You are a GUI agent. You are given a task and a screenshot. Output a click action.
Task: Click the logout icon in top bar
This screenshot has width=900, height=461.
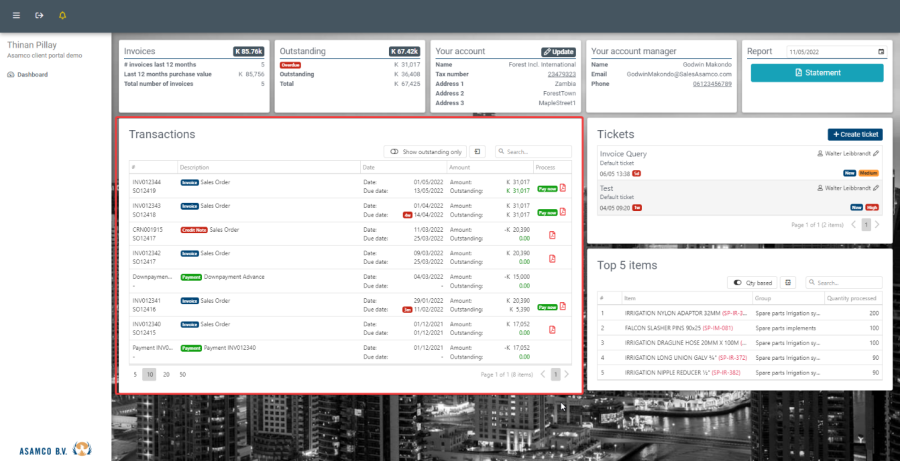click(39, 16)
